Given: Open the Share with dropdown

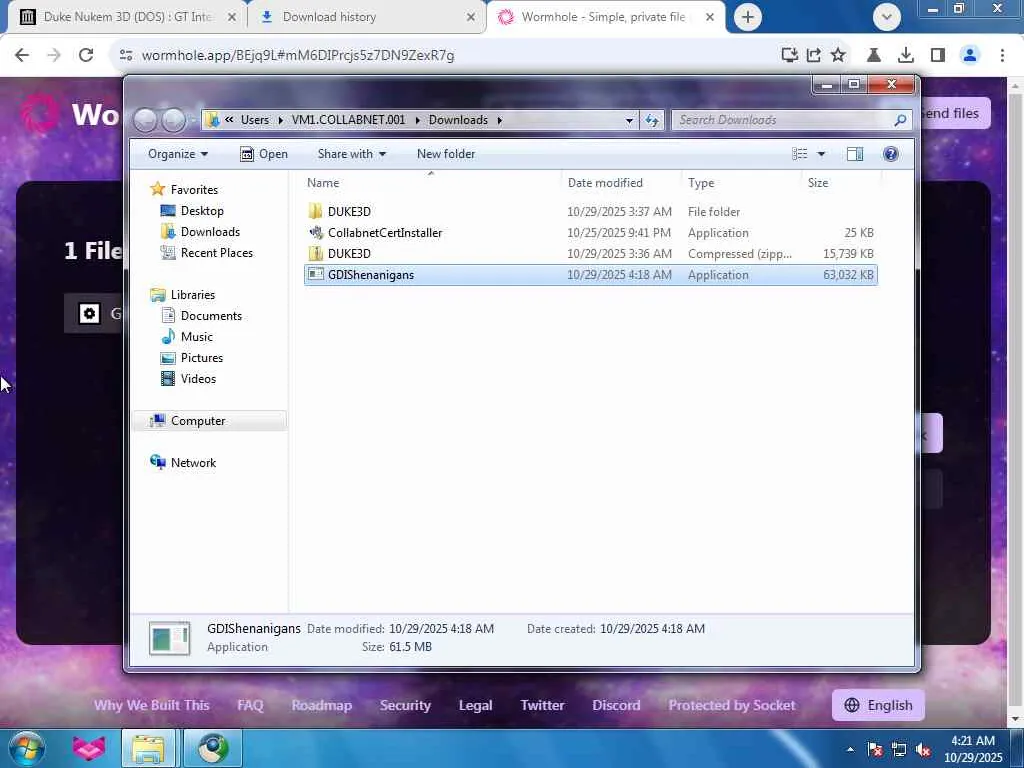Looking at the screenshot, I should (x=351, y=154).
